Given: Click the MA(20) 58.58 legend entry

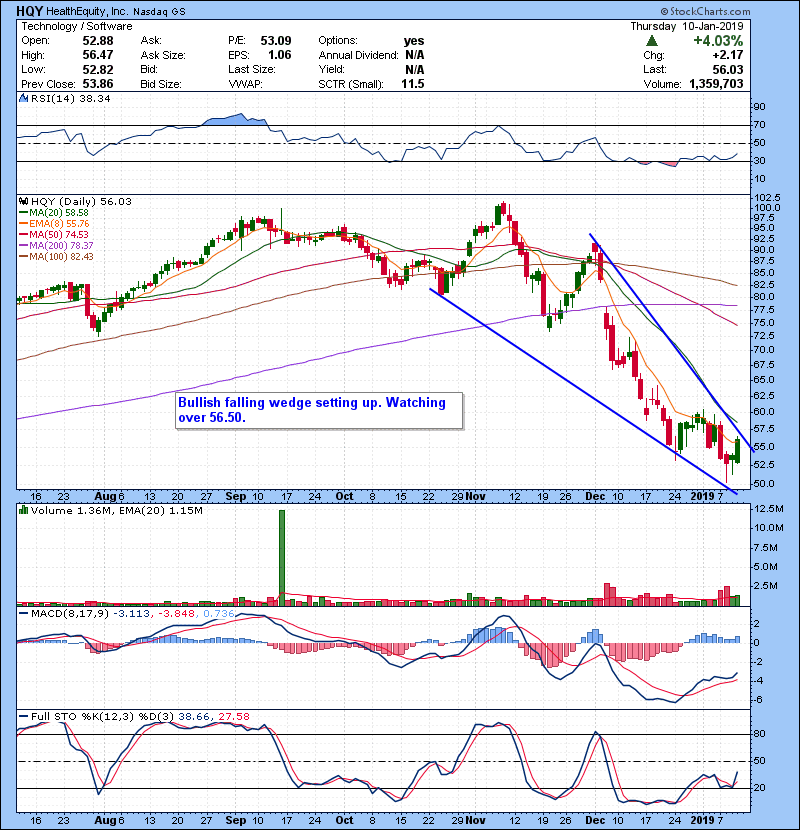Looking at the screenshot, I should pos(59,213).
